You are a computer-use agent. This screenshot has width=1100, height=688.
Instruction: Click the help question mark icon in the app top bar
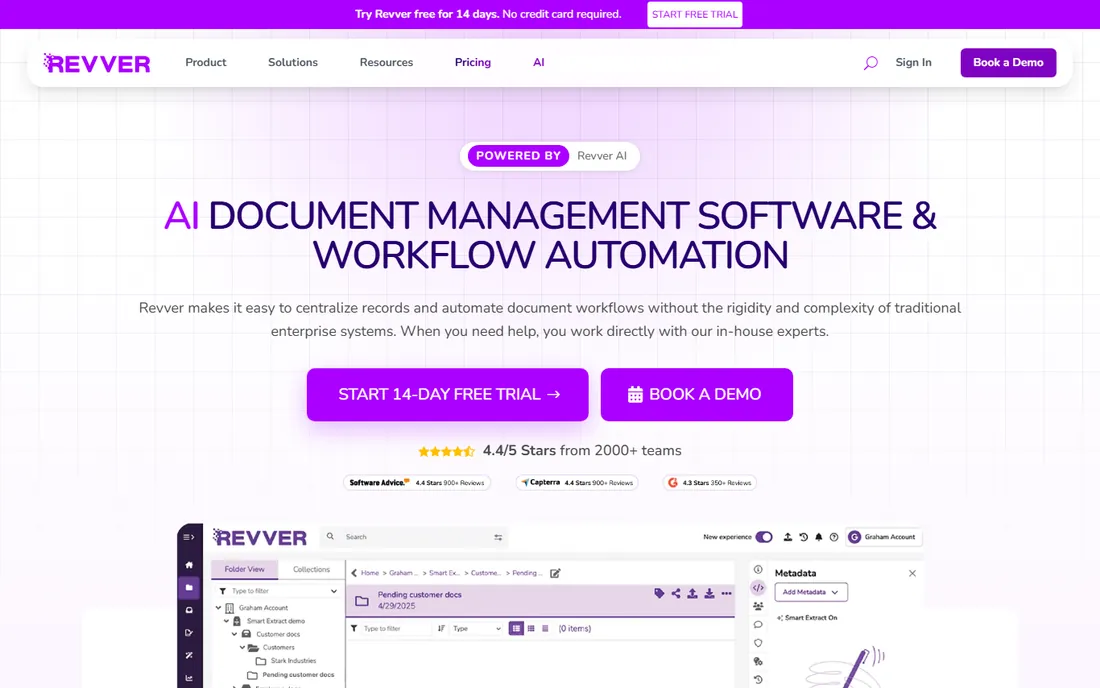tap(834, 537)
